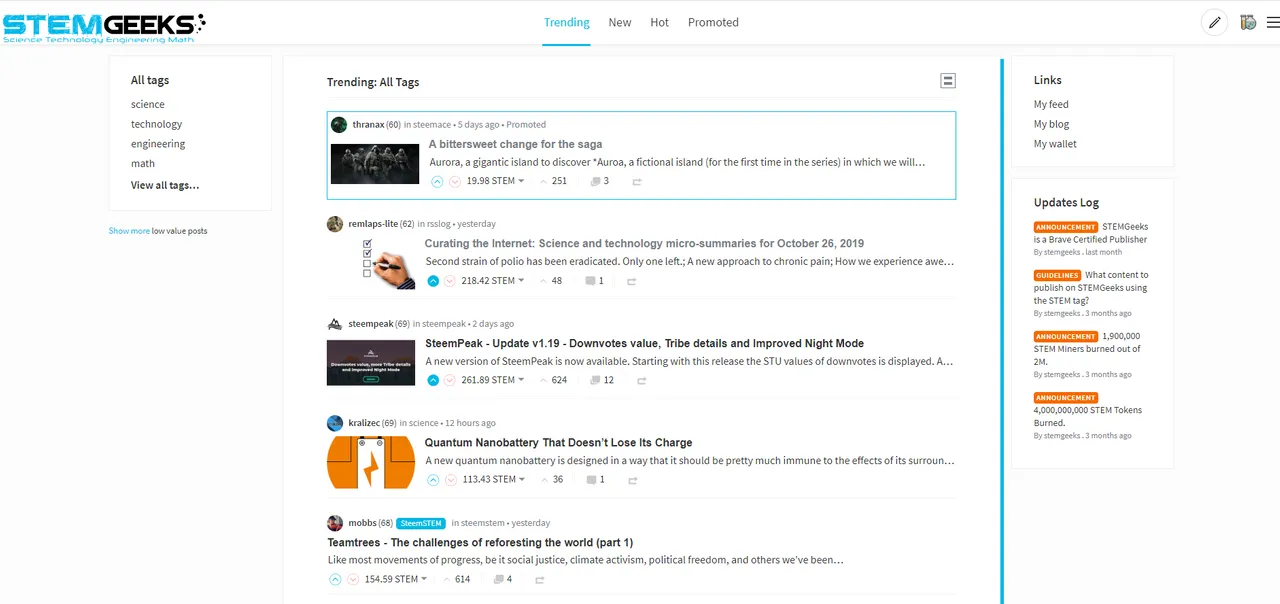Open comments on the bittersweet change post
1280x604 pixels.
600,181
